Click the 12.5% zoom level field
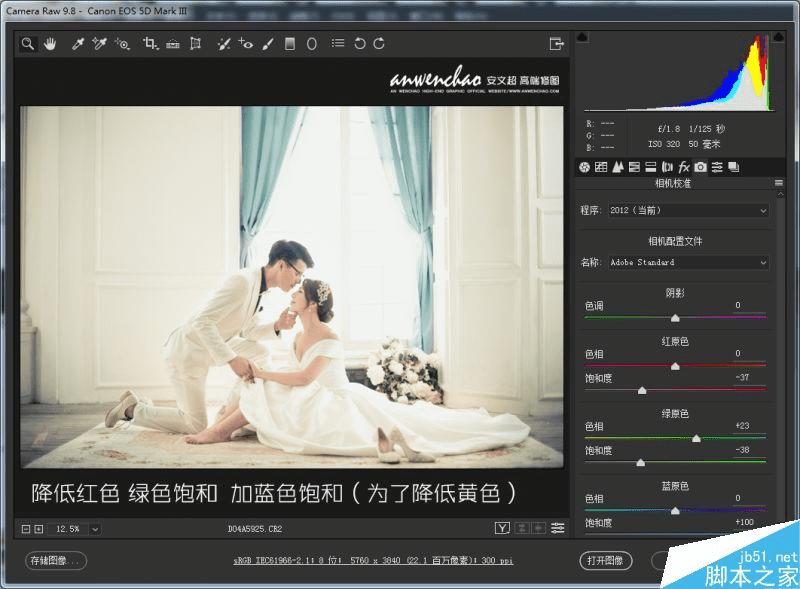The width and height of the screenshot is (800, 589). pos(68,529)
